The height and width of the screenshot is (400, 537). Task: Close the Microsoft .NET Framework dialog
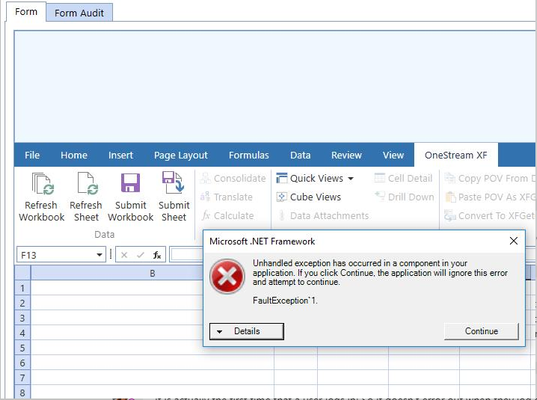pos(513,241)
